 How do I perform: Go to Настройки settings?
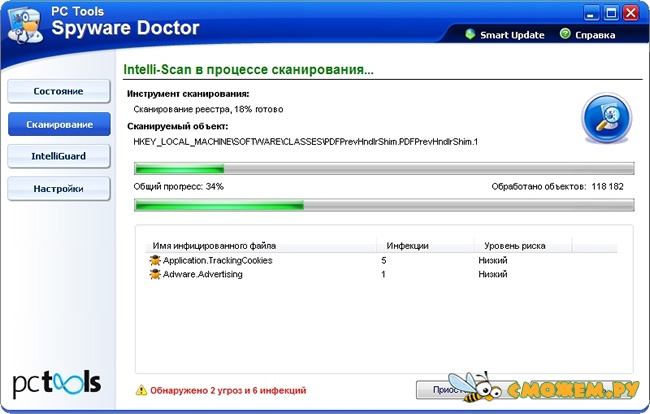(x=59, y=189)
